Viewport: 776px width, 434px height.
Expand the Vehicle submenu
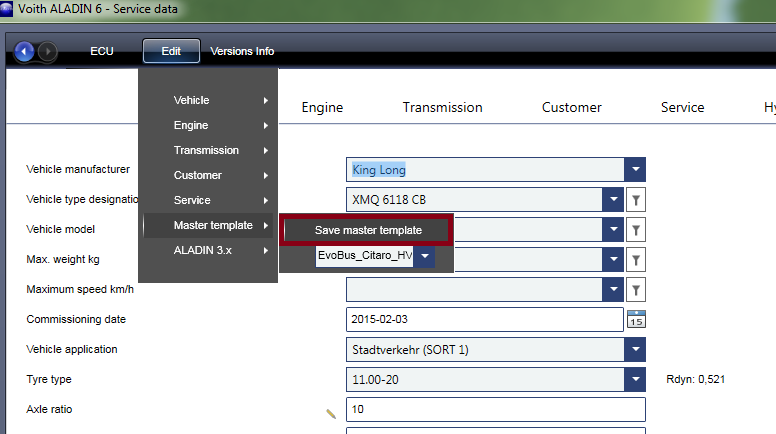tap(208, 100)
